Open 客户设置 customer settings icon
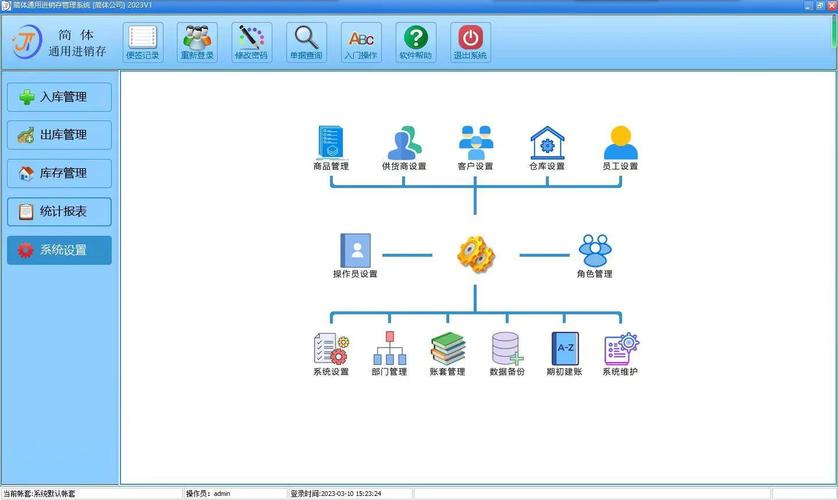 click(475, 148)
